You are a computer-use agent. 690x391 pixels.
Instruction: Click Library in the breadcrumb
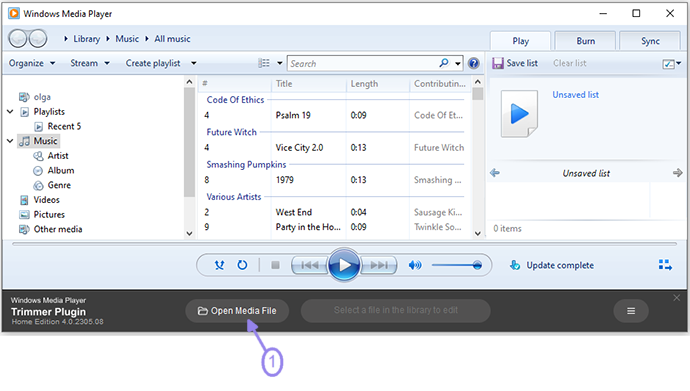tap(87, 39)
